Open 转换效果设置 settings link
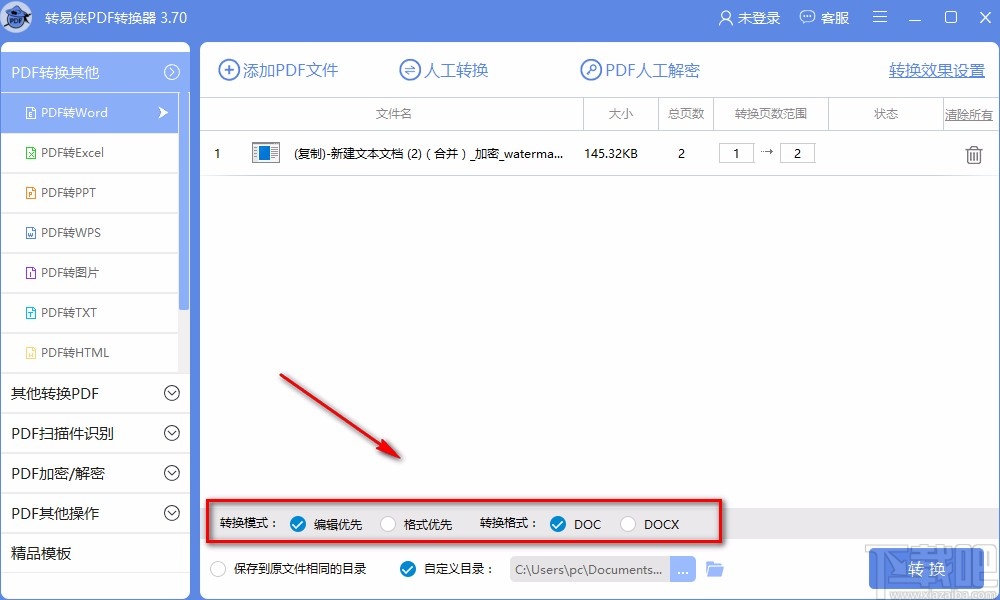The width and height of the screenshot is (1000, 600). 935,70
